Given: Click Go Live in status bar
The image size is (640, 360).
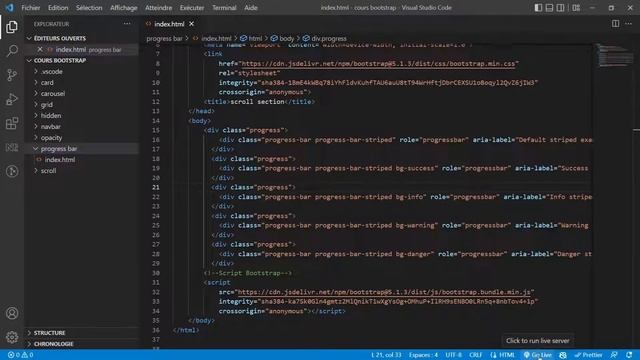Looking at the screenshot, I should (x=538, y=355).
